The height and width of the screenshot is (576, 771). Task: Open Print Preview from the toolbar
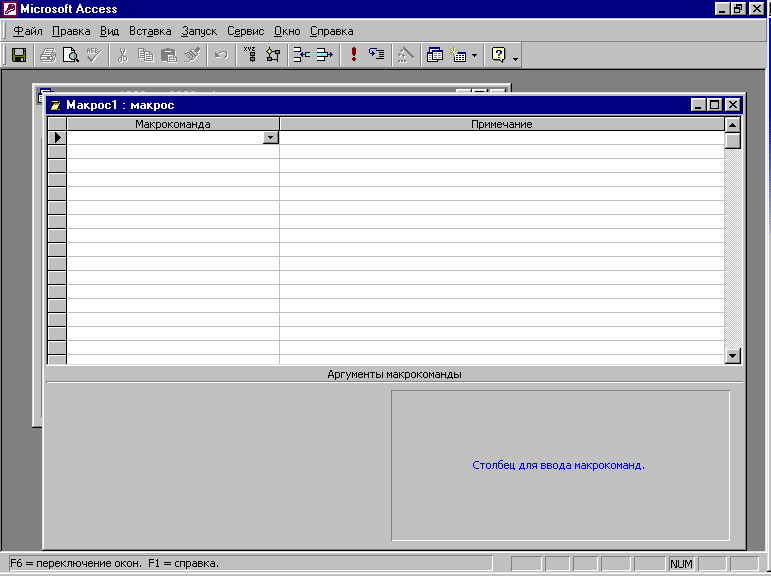71,55
